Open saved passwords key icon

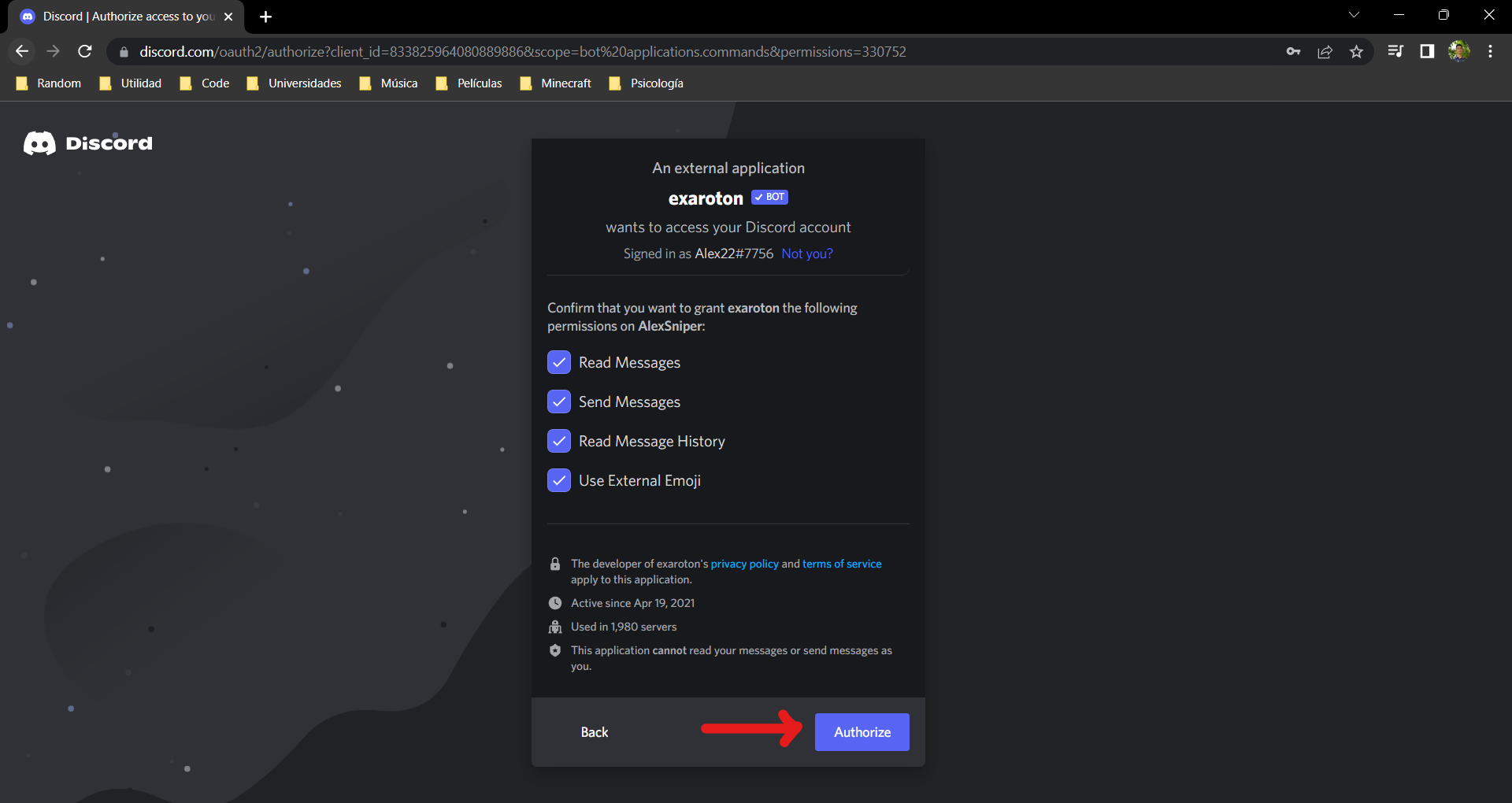click(1293, 52)
